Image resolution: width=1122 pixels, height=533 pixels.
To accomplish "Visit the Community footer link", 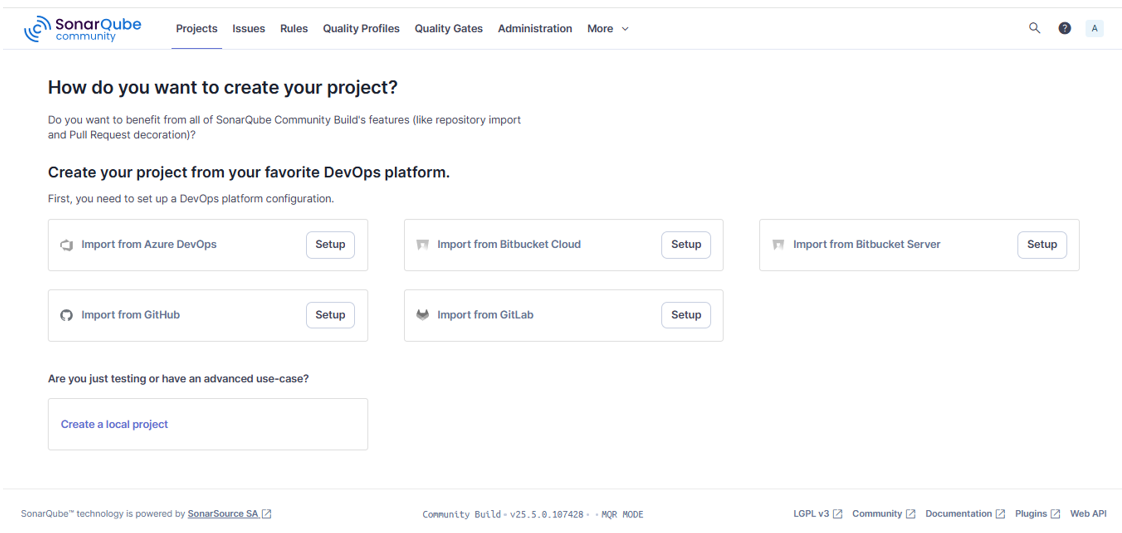I will click(877, 514).
